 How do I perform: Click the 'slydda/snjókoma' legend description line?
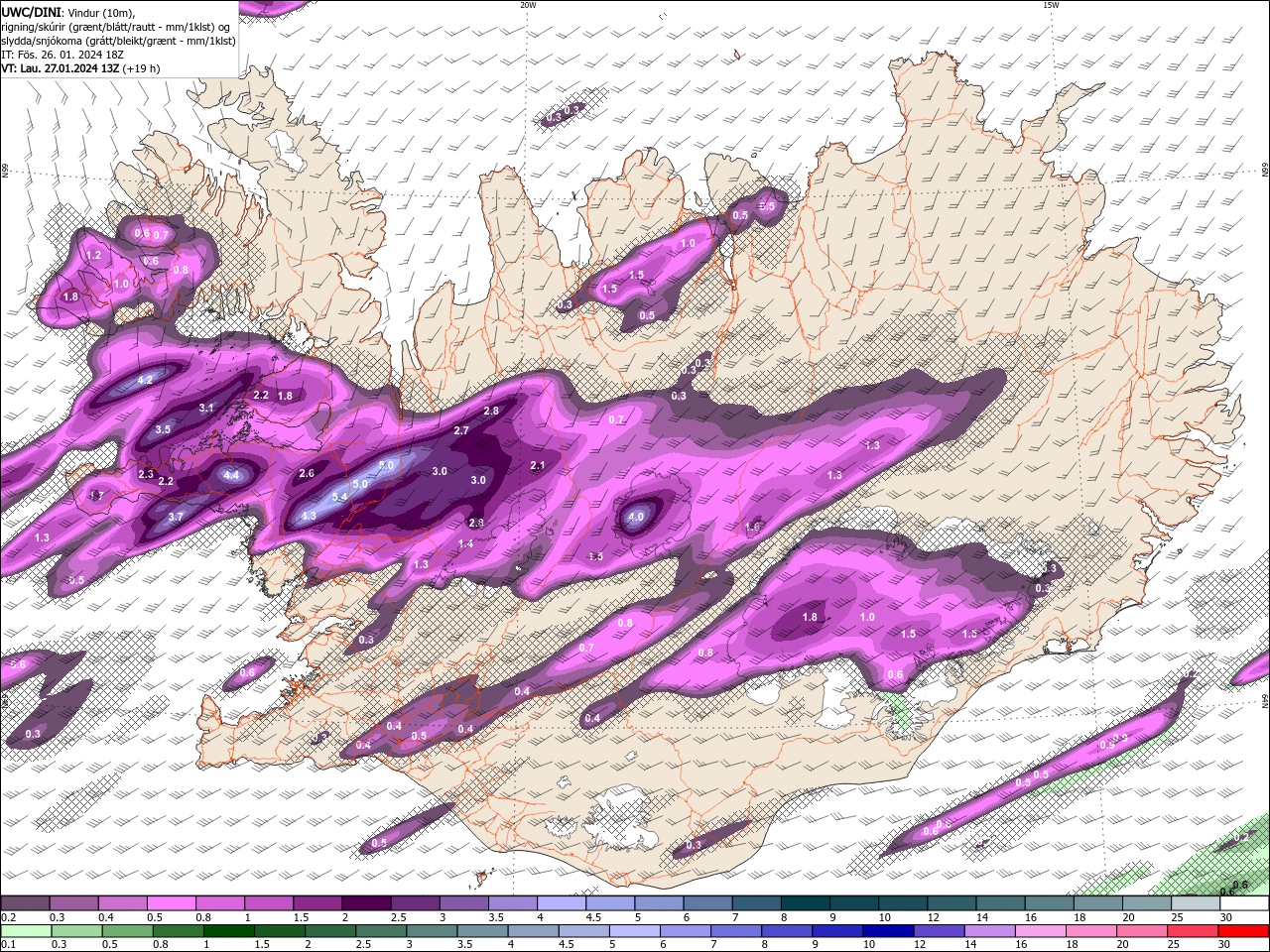pos(118,41)
